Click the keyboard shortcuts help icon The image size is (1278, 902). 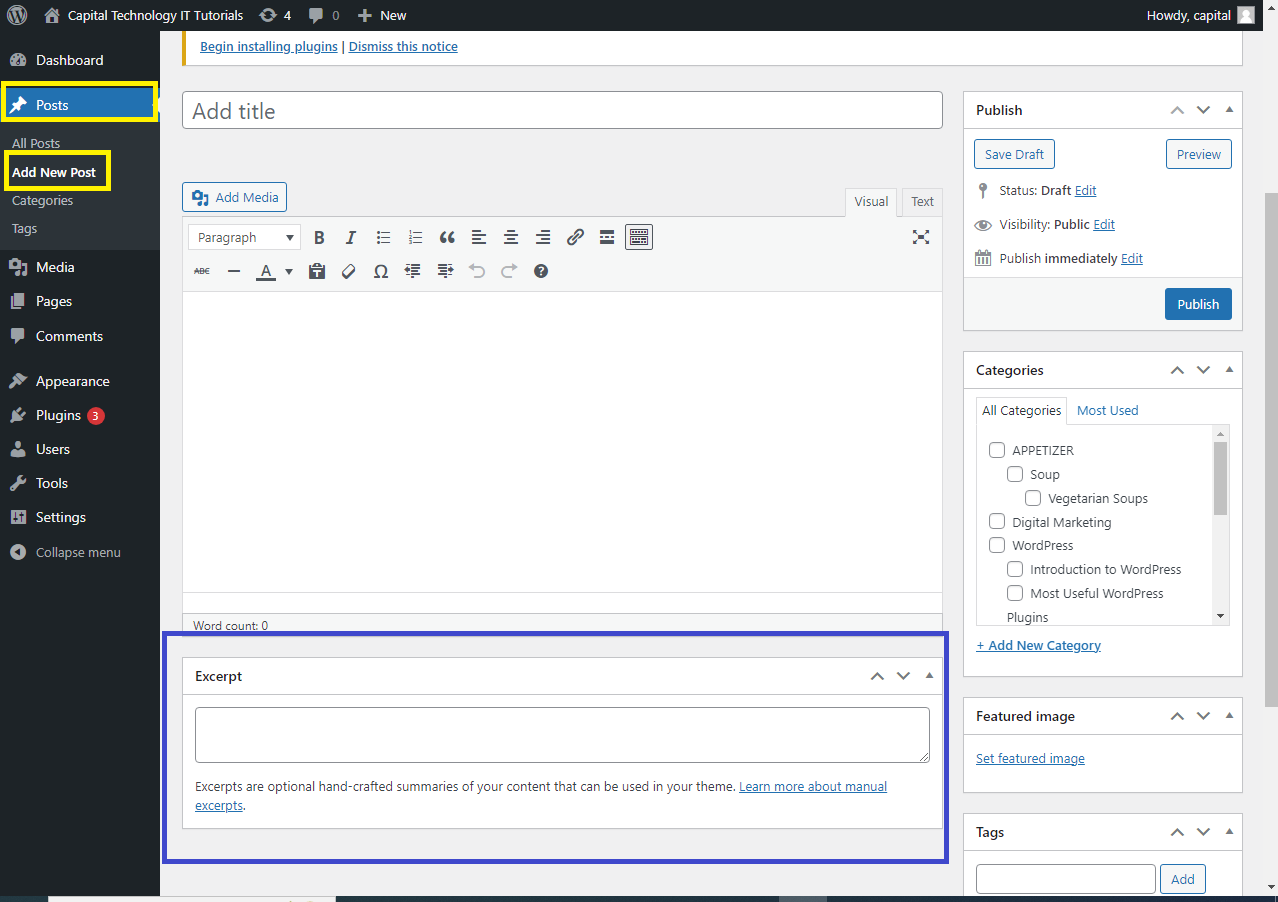pos(541,271)
